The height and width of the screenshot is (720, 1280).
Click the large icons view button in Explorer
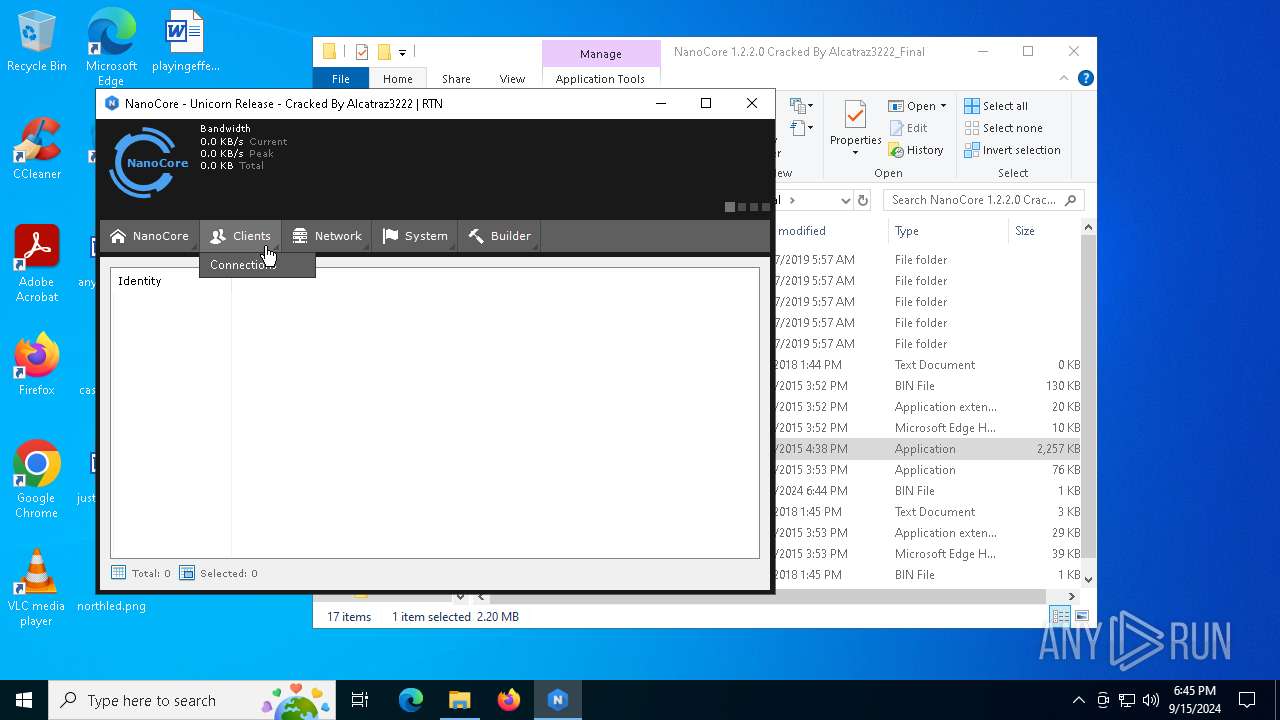pos(1082,616)
